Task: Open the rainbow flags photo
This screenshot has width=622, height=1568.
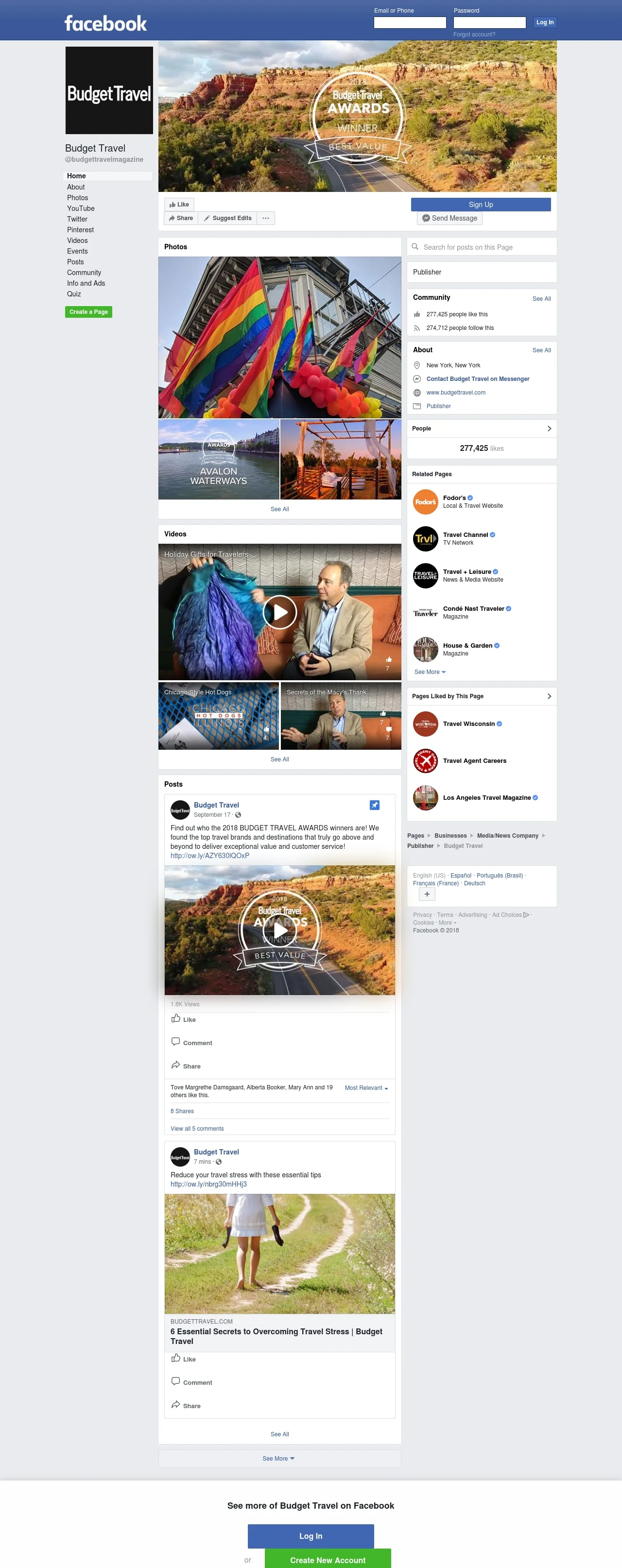Action: pyautogui.click(x=279, y=337)
